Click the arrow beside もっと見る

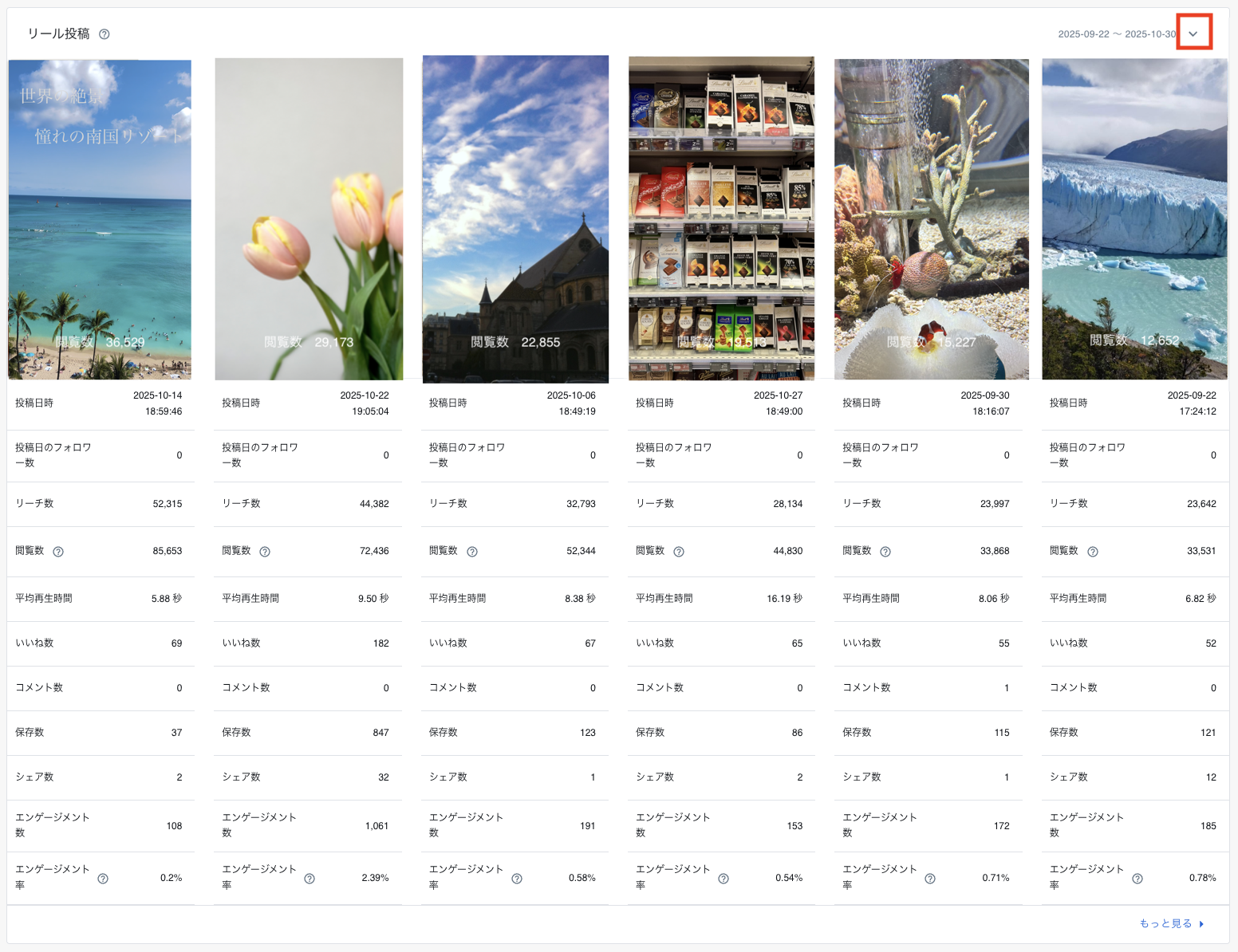pos(1202,924)
